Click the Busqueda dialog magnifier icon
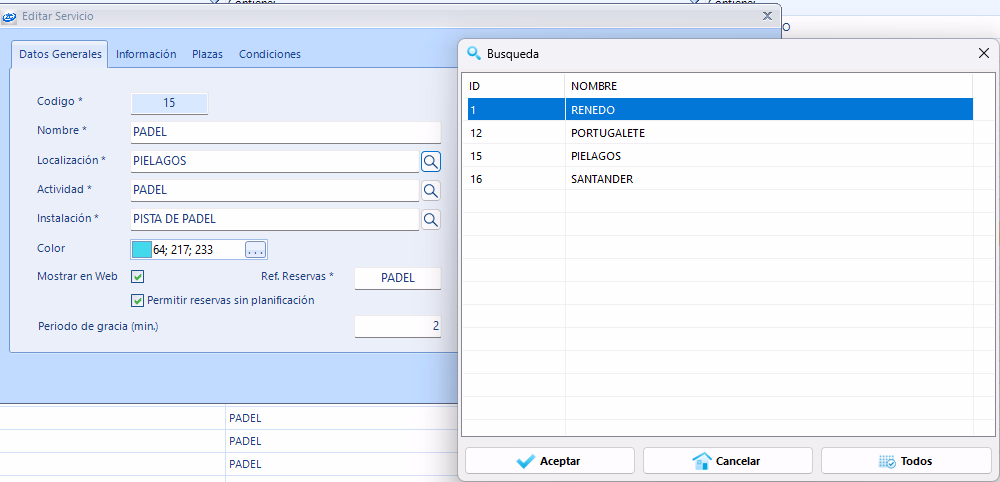Viewport: 1000px width, 482px height. (x=474, y=54)
